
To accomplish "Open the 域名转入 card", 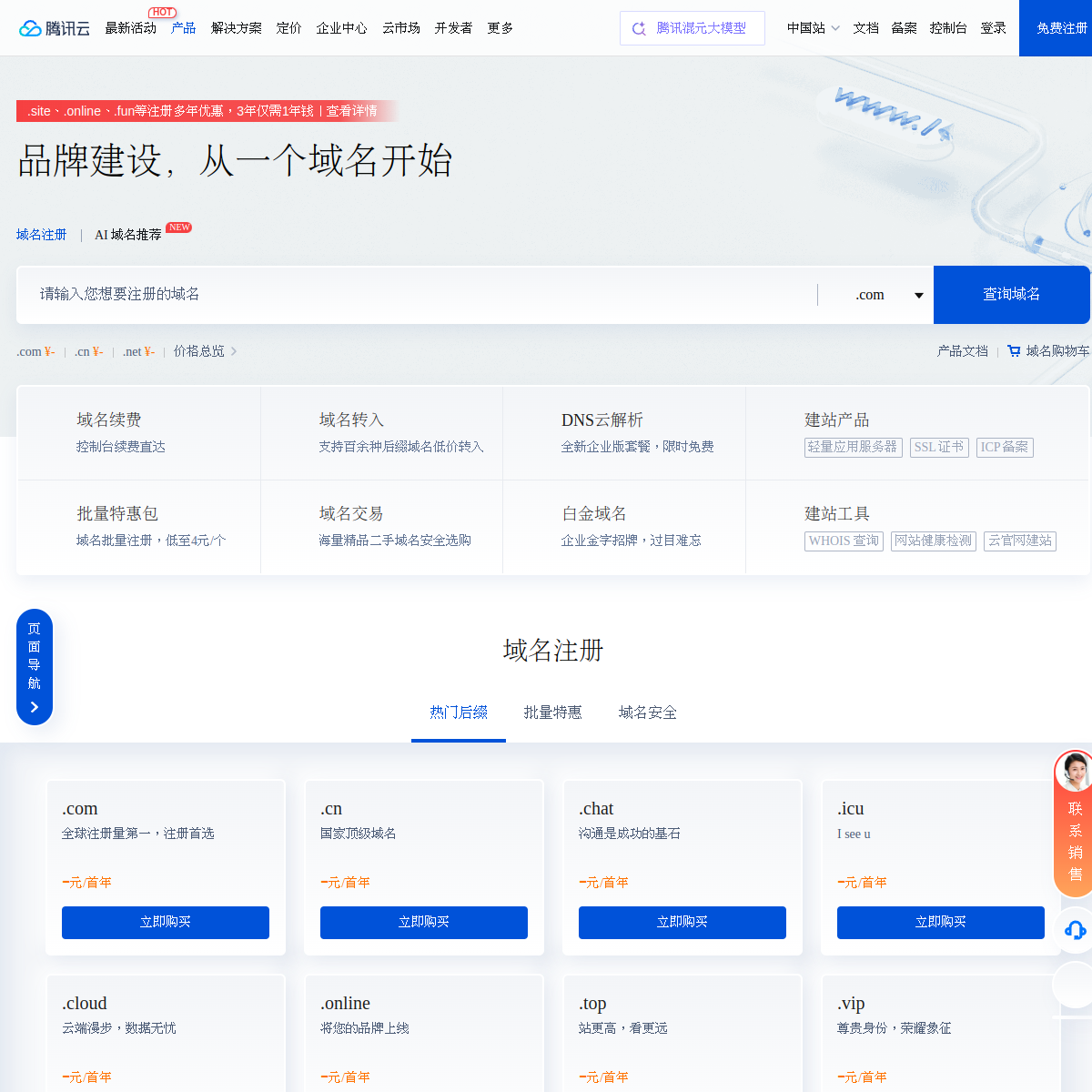I will pos(382,433).
